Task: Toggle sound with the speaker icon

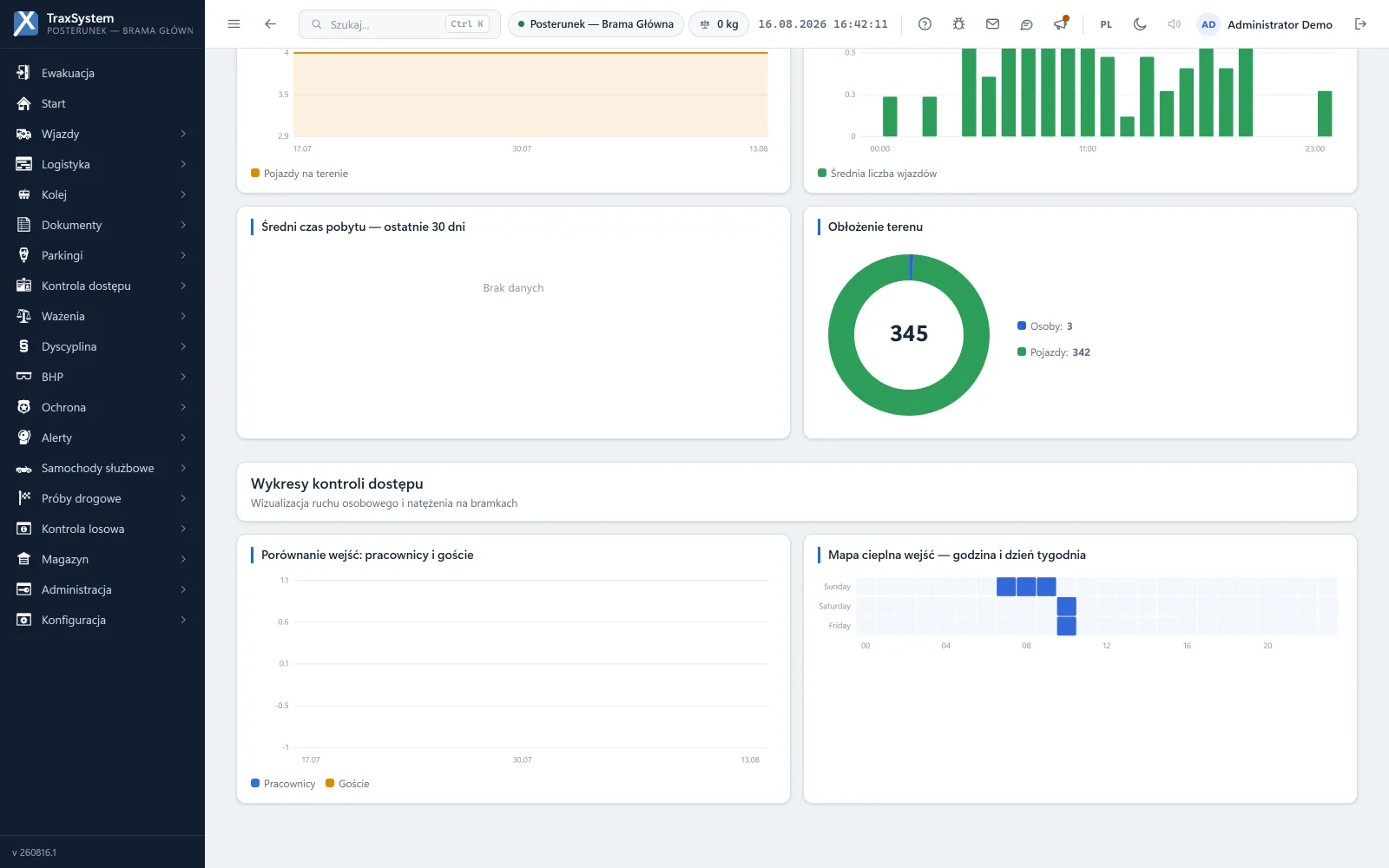Action: (x=1174, y=24)
